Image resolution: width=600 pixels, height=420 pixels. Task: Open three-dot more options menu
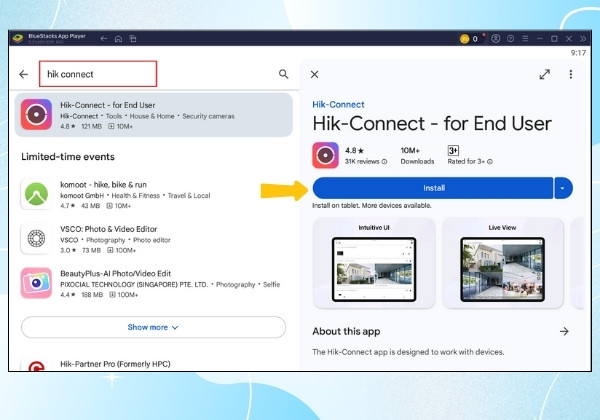571,74
